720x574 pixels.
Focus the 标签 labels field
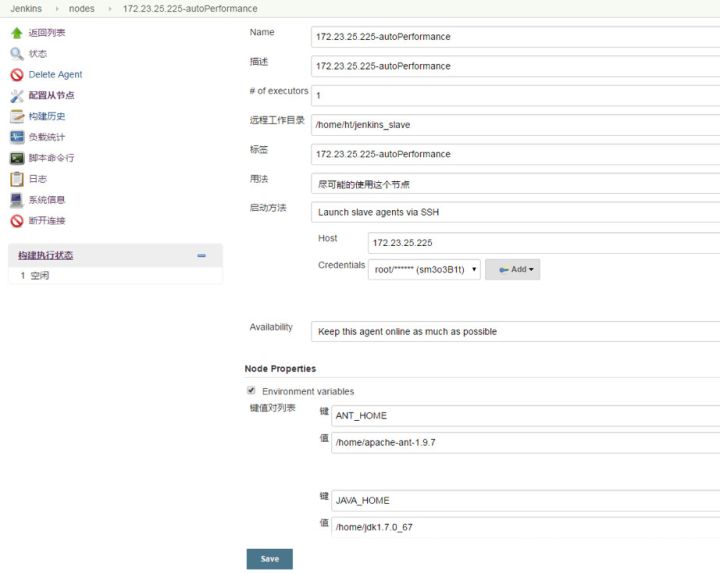click(x=515, y=154)
